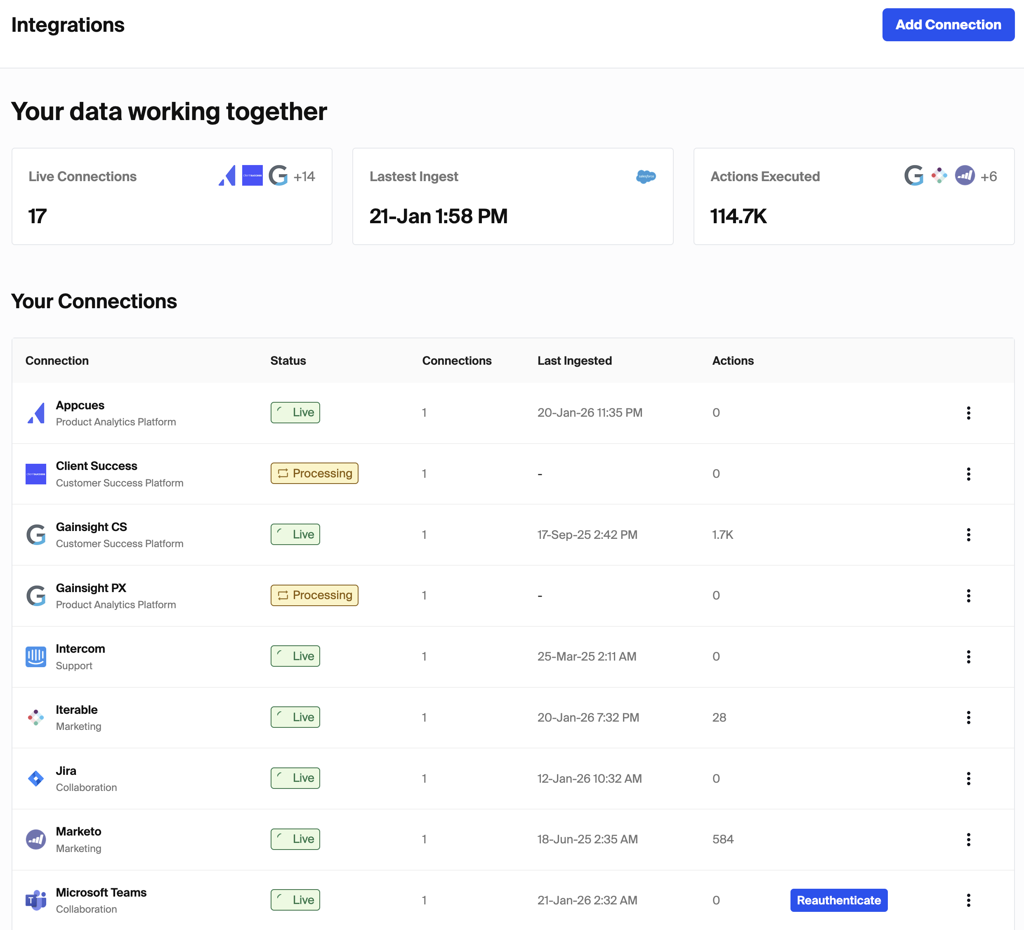Click the Intercom logo icon
This screenshot has height=930, width=1024.
pyautogui.click(x=36, y=657)
